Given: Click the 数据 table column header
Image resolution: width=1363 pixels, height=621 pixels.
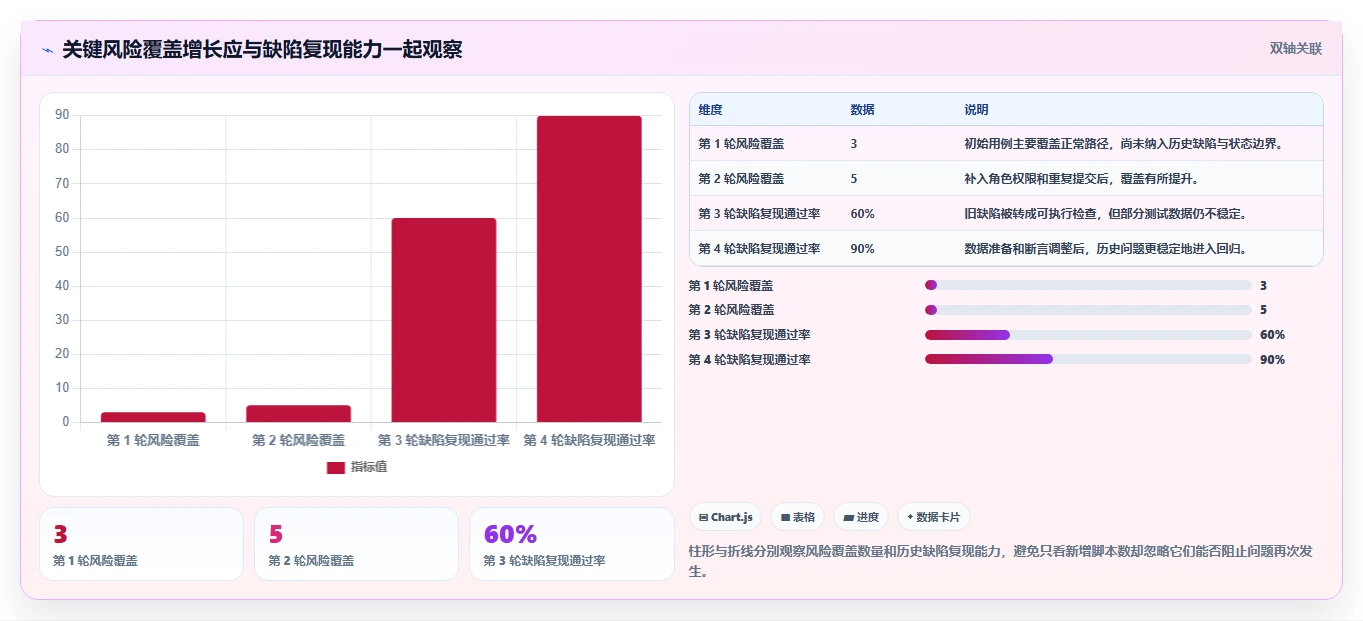Looking at the screenshot, I should pyautogui.click(x=863, y=110).
